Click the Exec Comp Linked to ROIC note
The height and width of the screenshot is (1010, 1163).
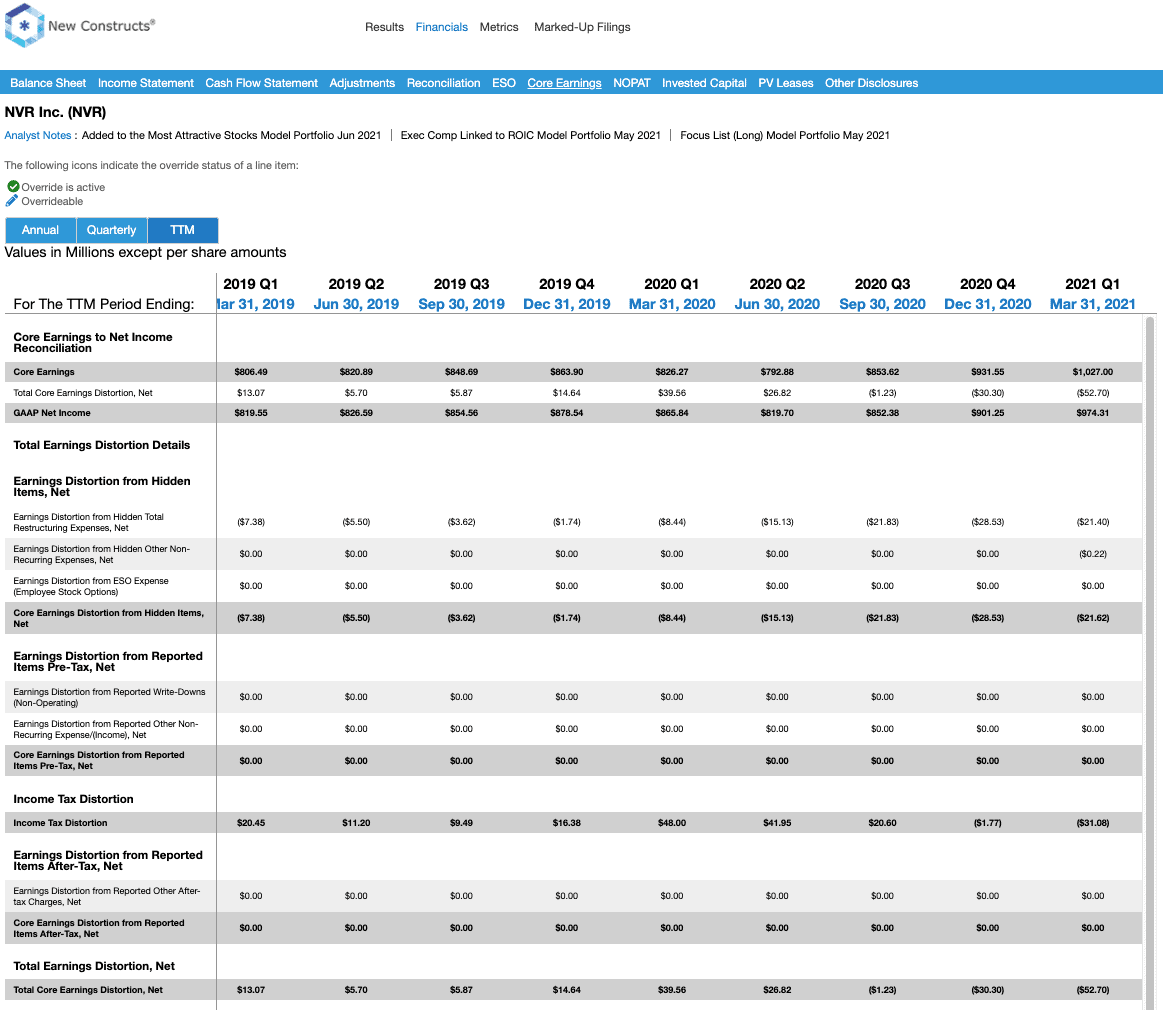(x=530, y=135)
